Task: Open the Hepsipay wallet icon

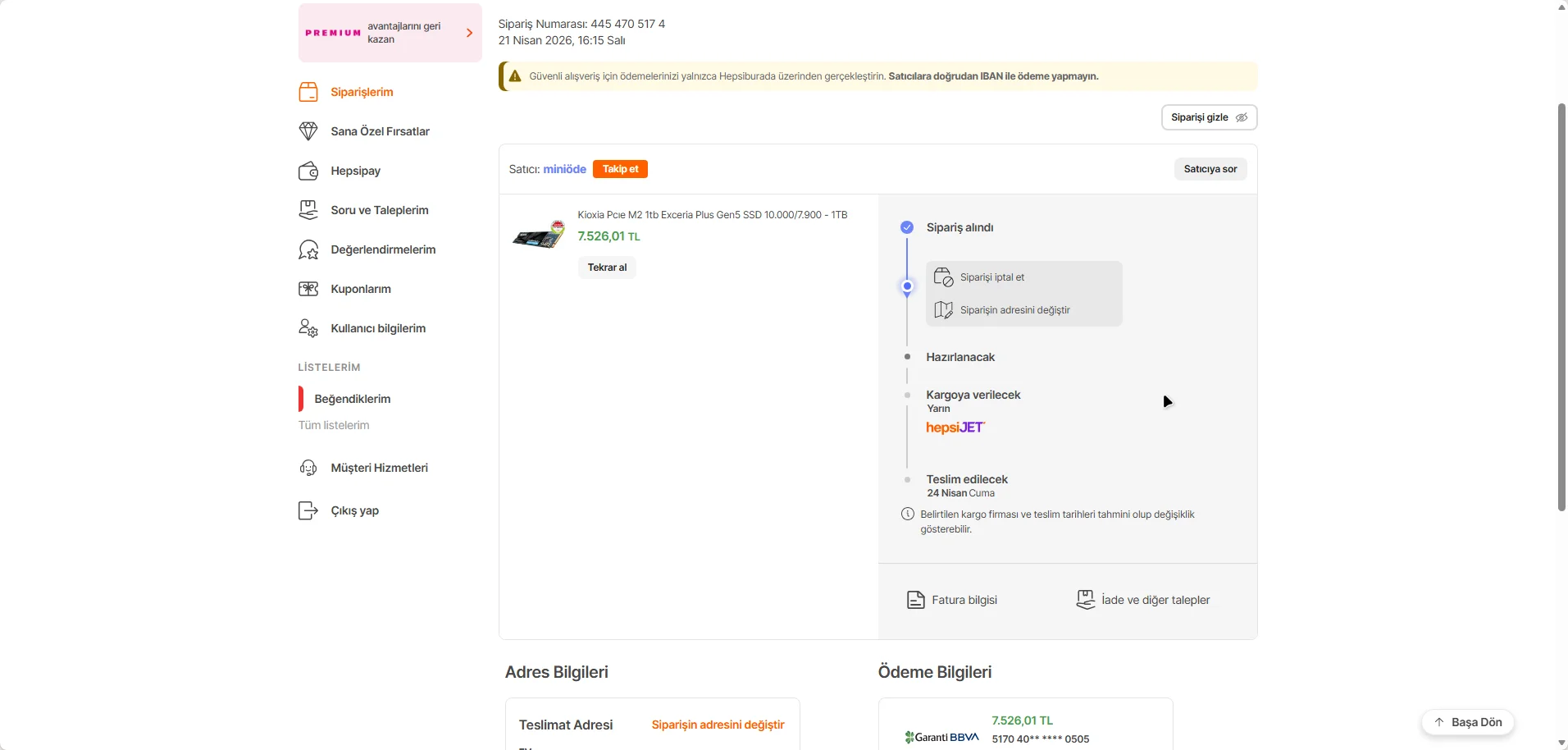Action: click(308, 171)
